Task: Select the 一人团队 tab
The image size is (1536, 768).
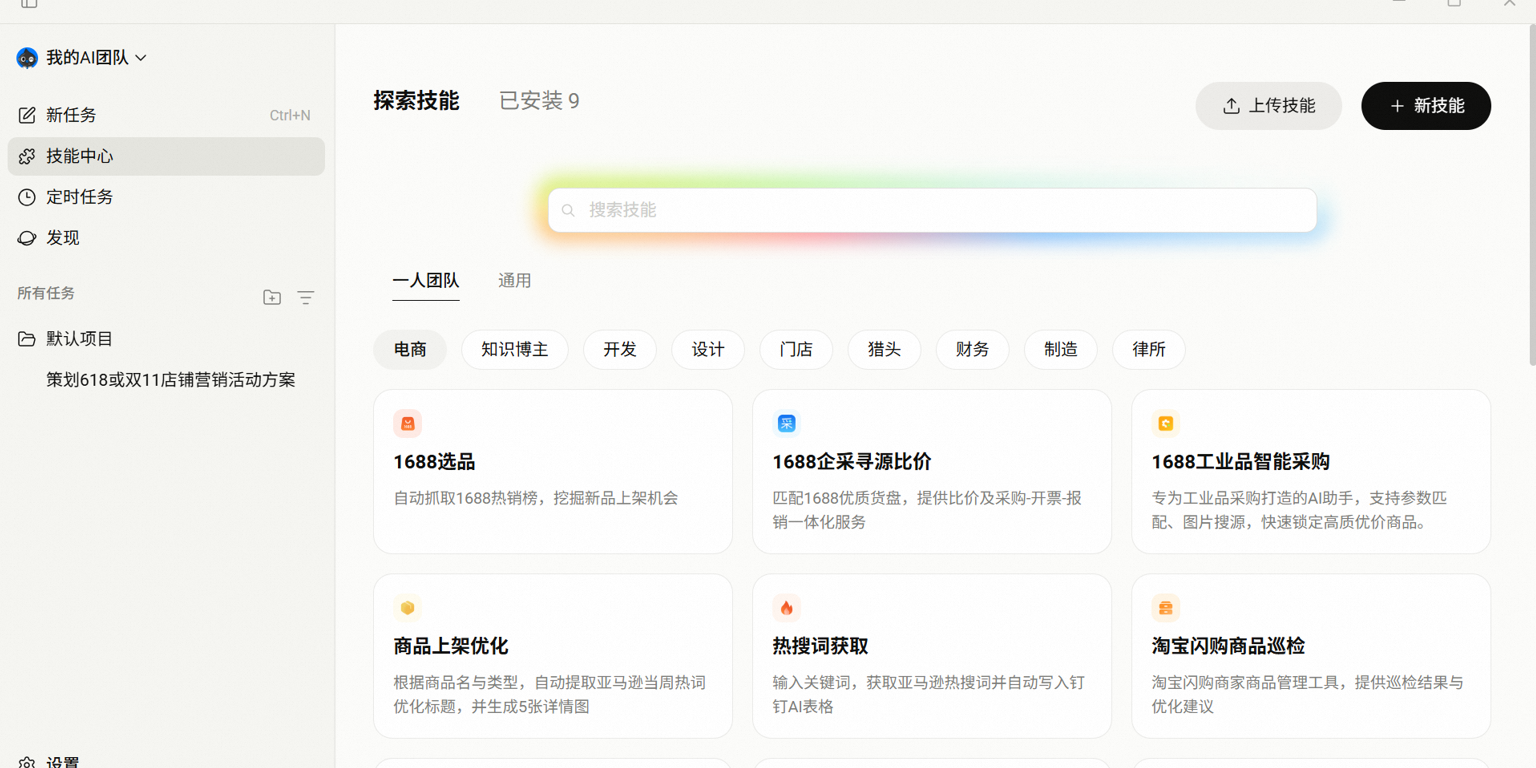Action: 426,280
